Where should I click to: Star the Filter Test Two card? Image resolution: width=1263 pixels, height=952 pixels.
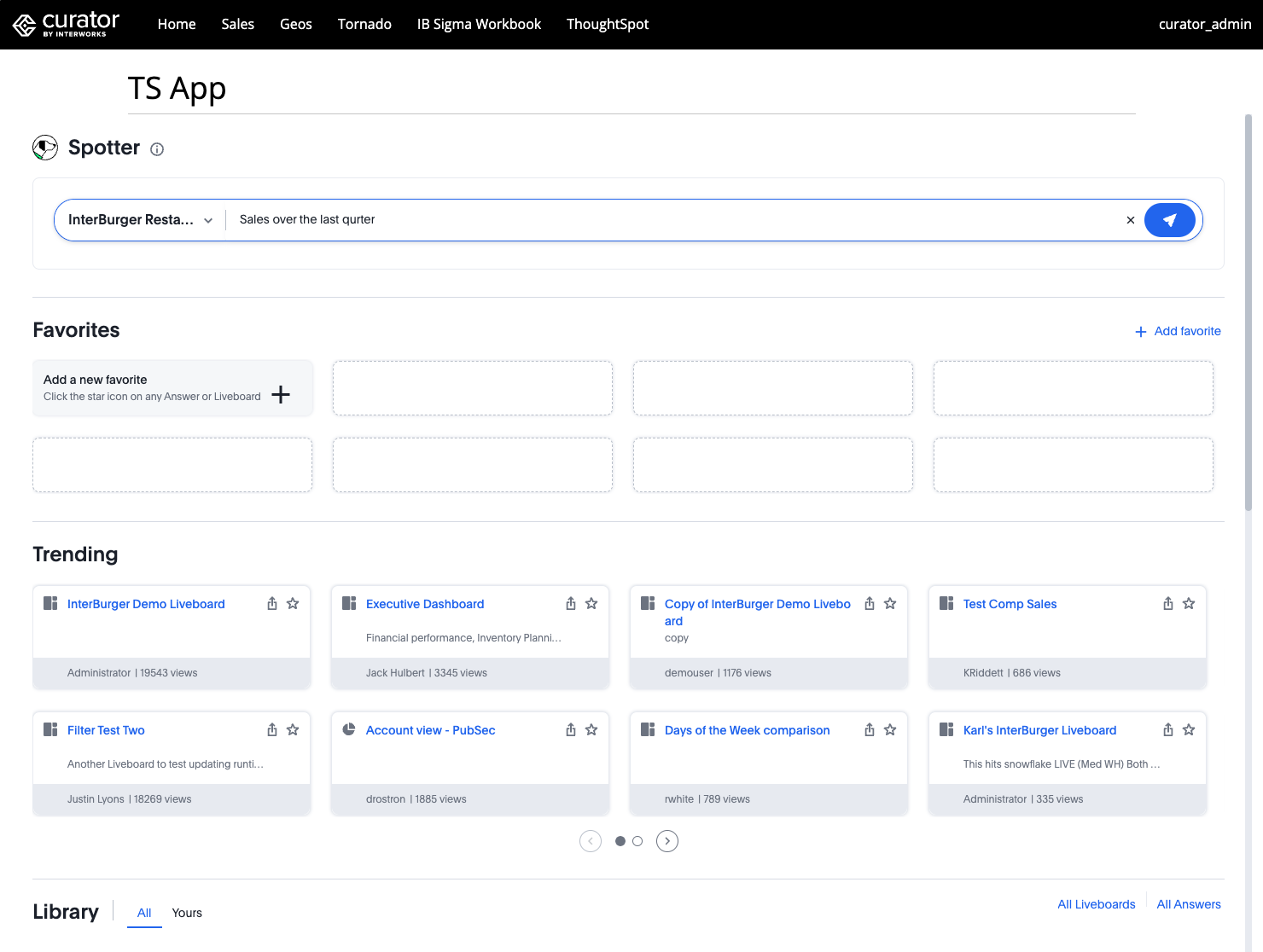(x=293, y=729)
